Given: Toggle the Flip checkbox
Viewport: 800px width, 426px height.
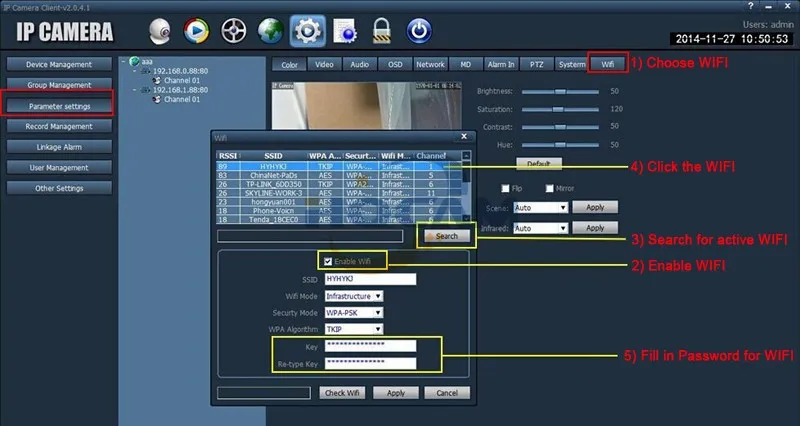Looking at the screenshot, I should (505, 189).
